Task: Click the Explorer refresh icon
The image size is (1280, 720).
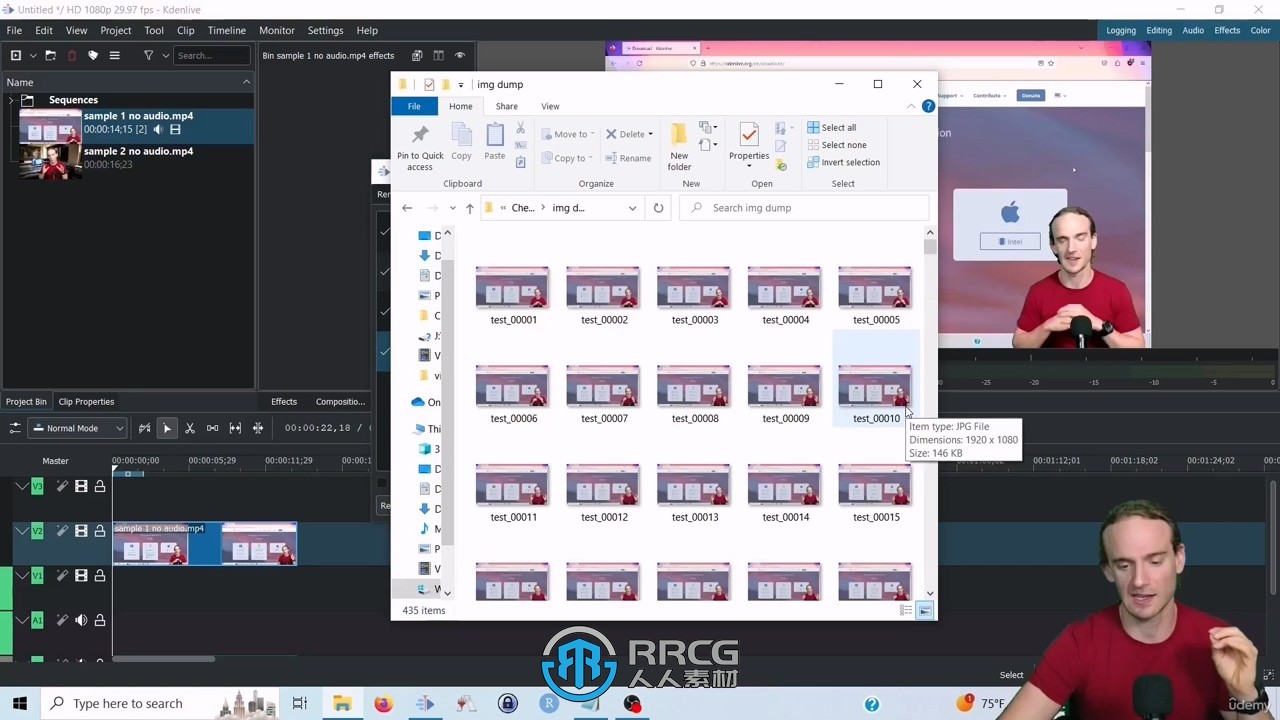Action: coord(658,208)
